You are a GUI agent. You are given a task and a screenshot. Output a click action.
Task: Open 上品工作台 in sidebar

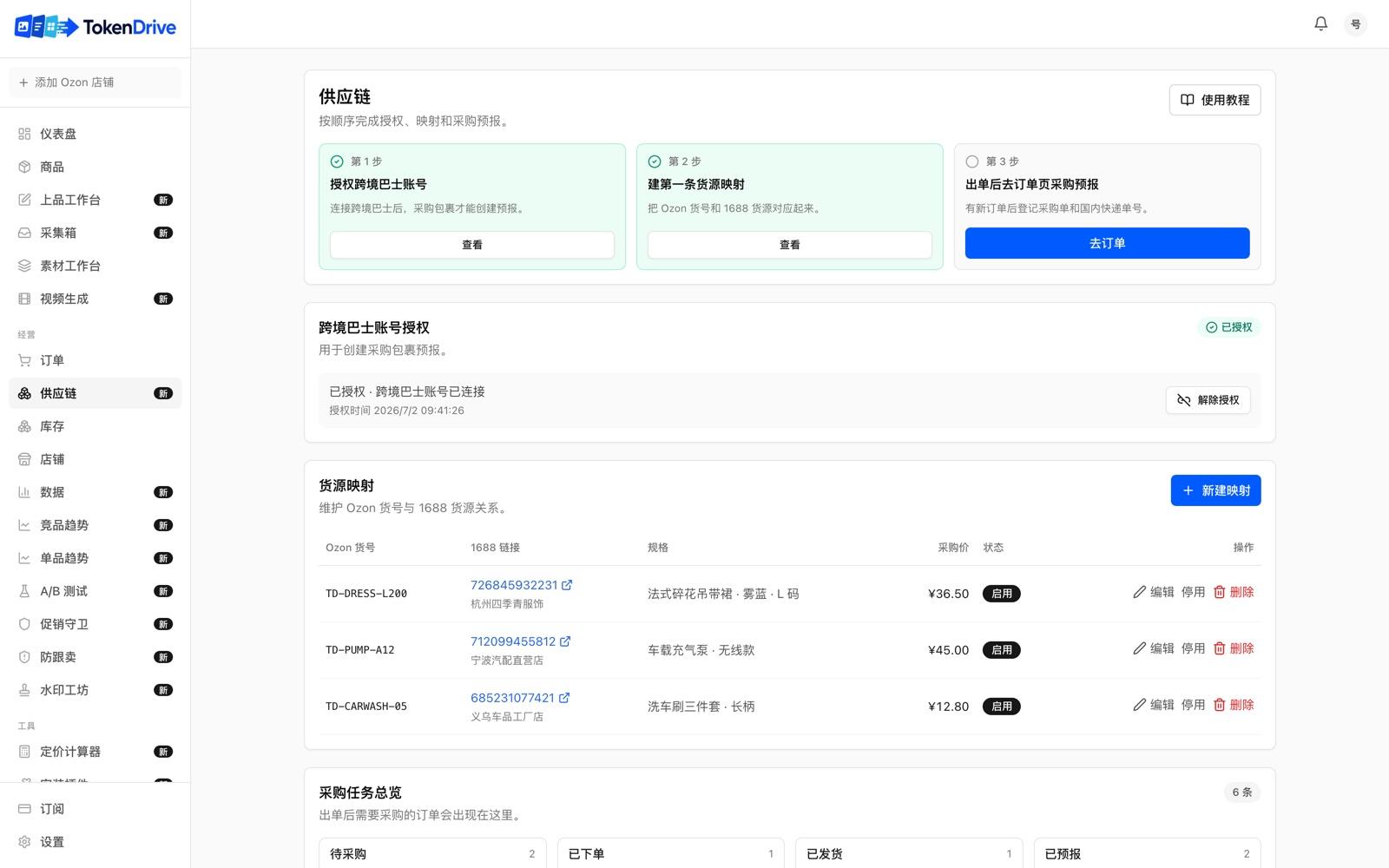coord(95,200)
